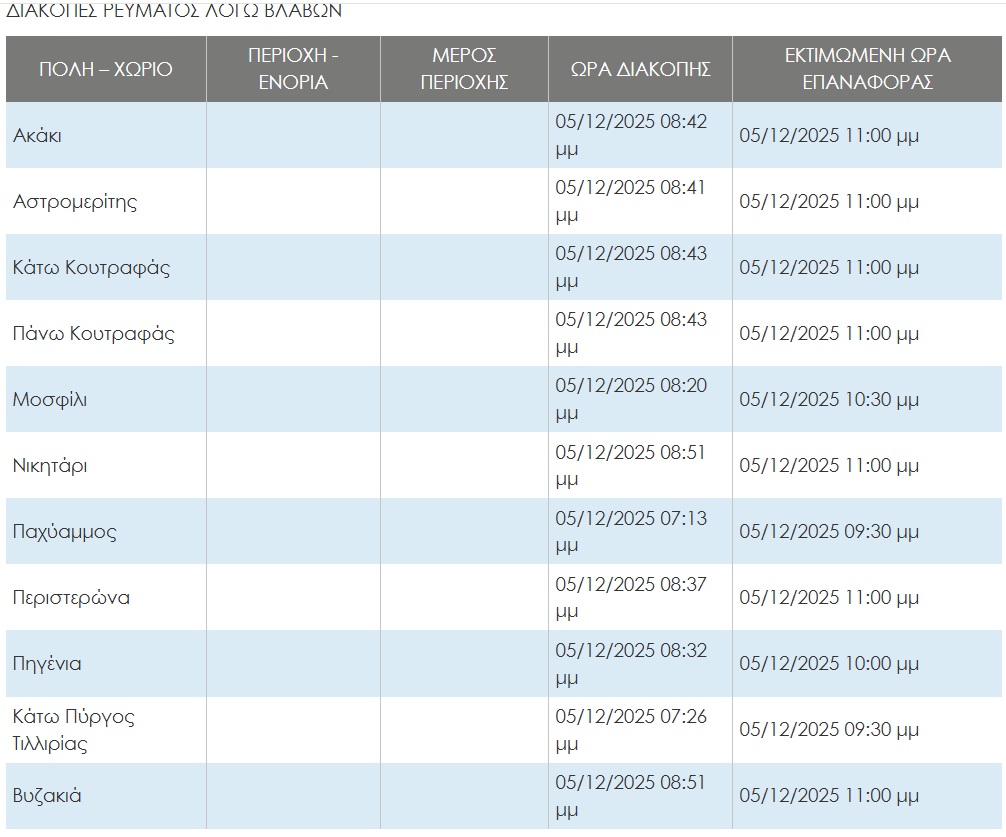
Task: Select the Ακάκι town cell
Action: pyautogui.click(x=37, y=135)
